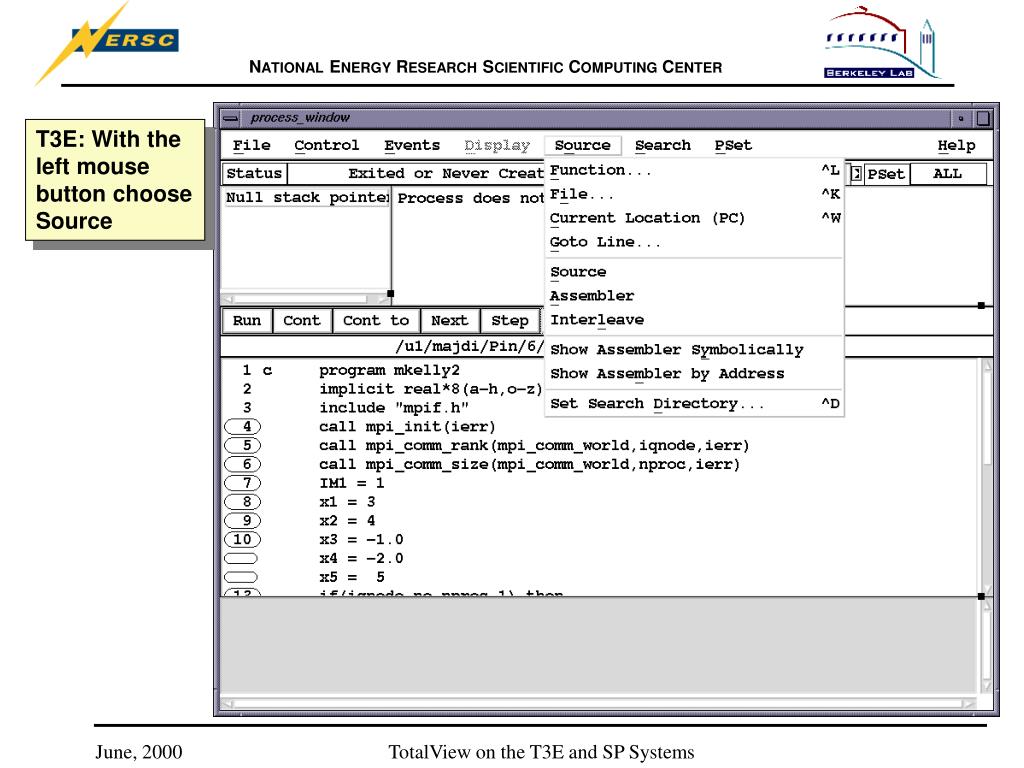Click the 'IM1 = 1' source line
Image resolution: width=1024 pixels, height=768 pixels.
coord(351,484)
